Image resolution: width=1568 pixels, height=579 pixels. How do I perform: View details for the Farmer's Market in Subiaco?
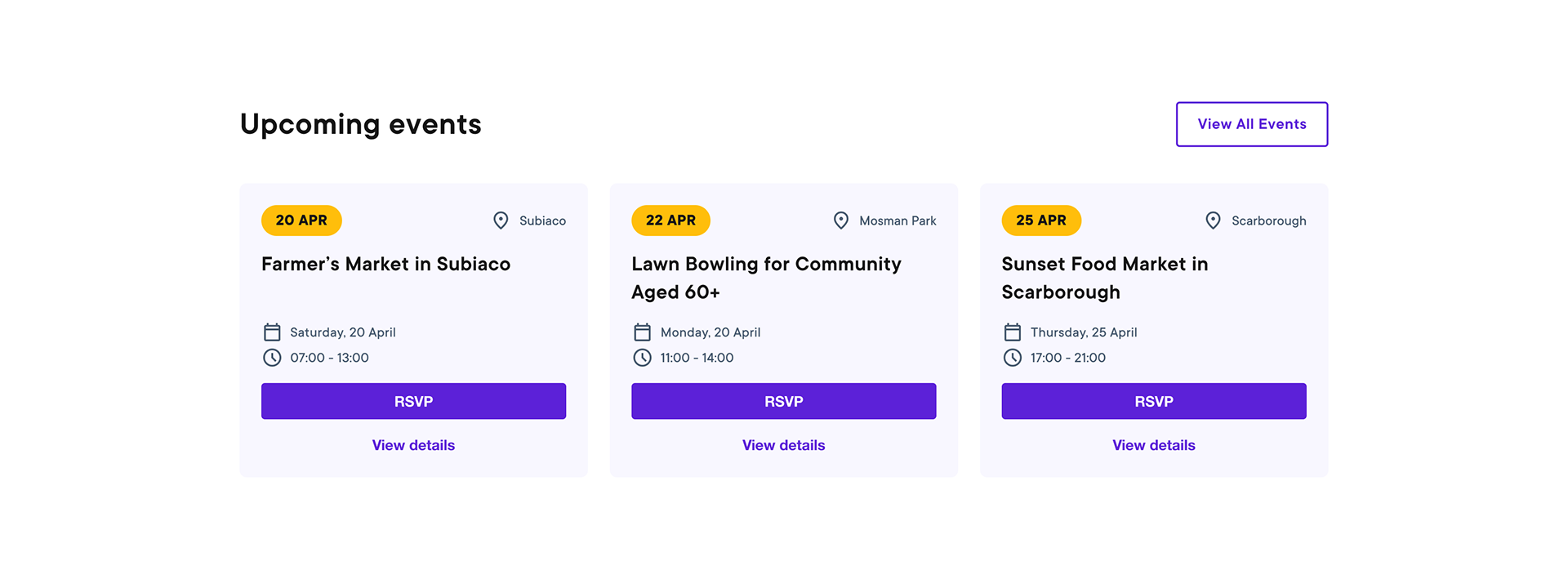pos(413,445)
